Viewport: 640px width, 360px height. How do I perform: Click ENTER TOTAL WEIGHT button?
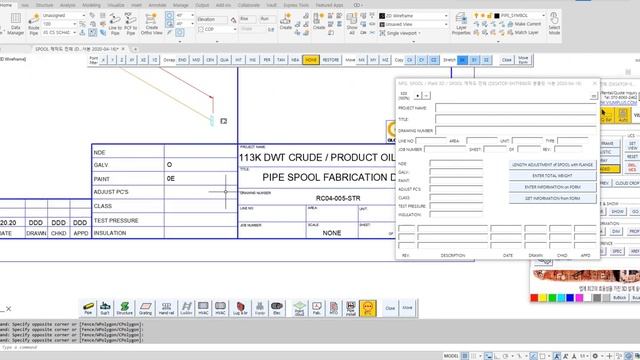click(x=552, y=176)
